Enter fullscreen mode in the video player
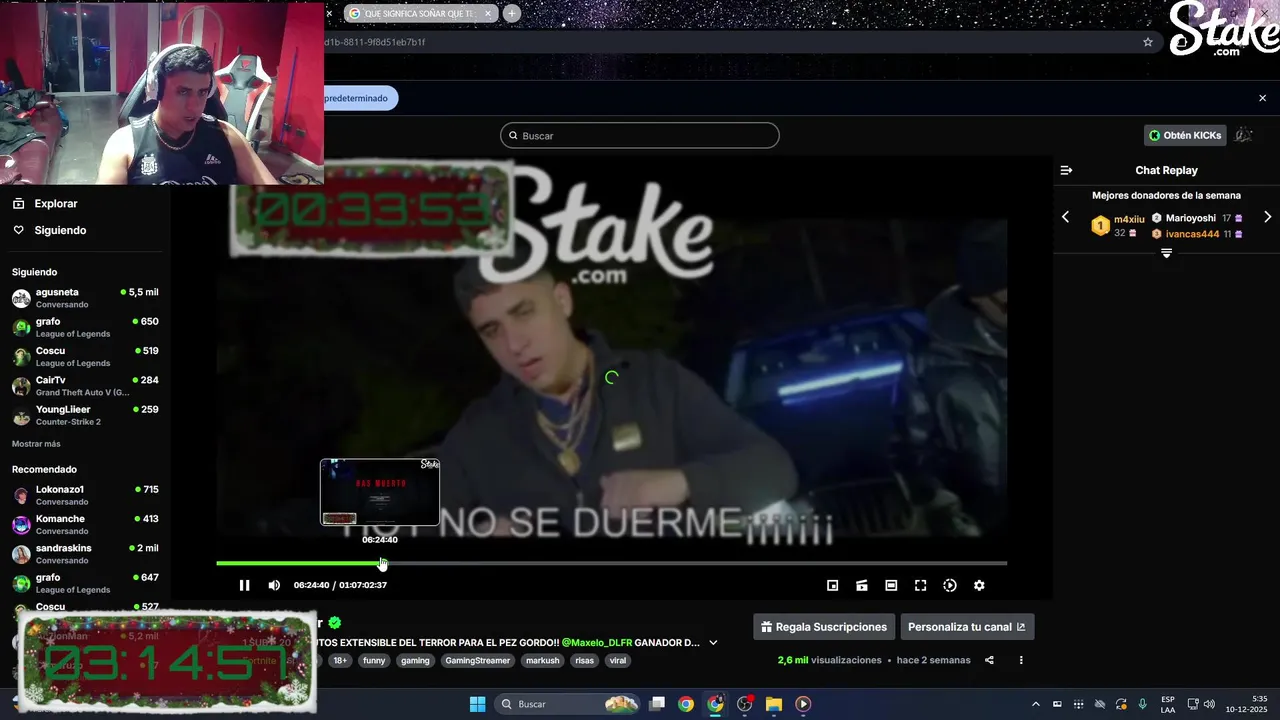This screenshot has height=720, width=1280. click(x=920, y=585)
